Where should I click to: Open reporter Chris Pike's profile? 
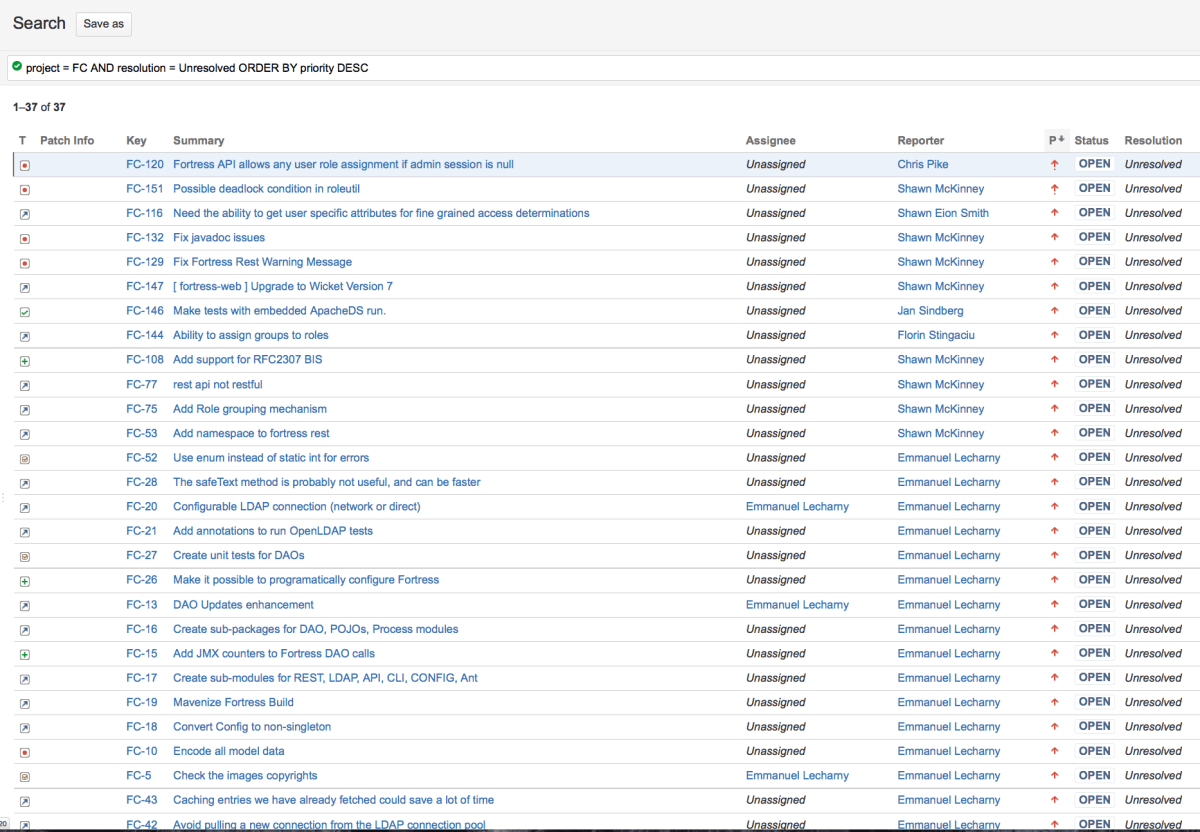click(x=922, y=164)
